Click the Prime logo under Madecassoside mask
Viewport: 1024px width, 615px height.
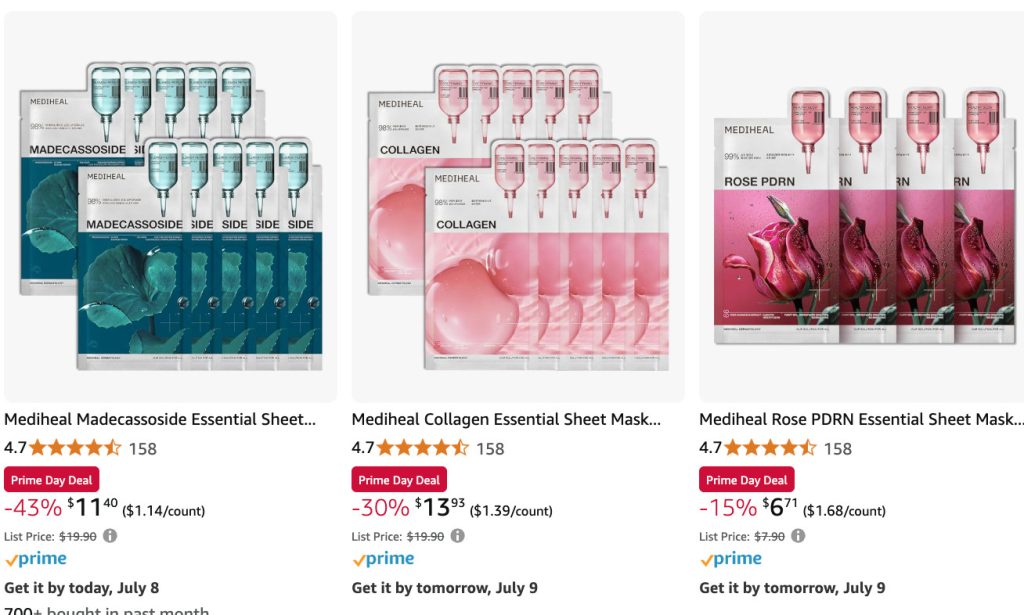36,559
